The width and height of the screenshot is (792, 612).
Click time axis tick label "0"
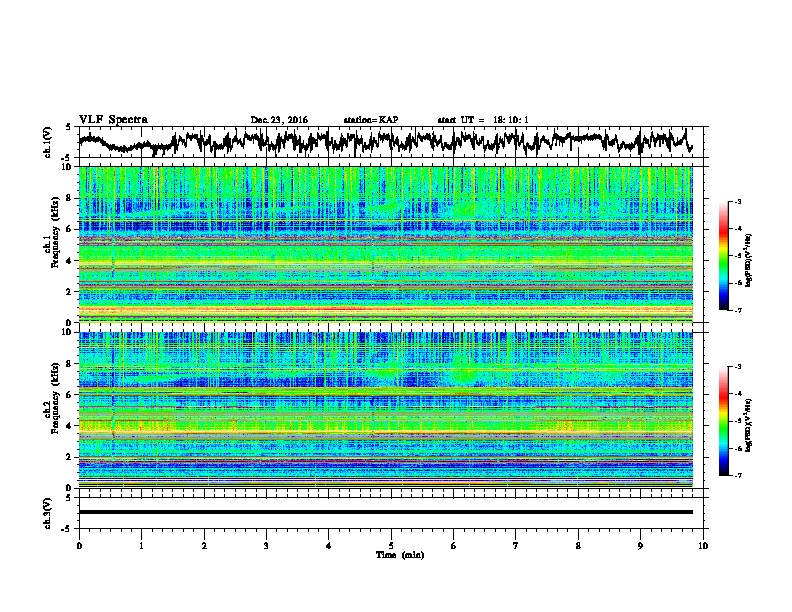(x=79, y=546)
